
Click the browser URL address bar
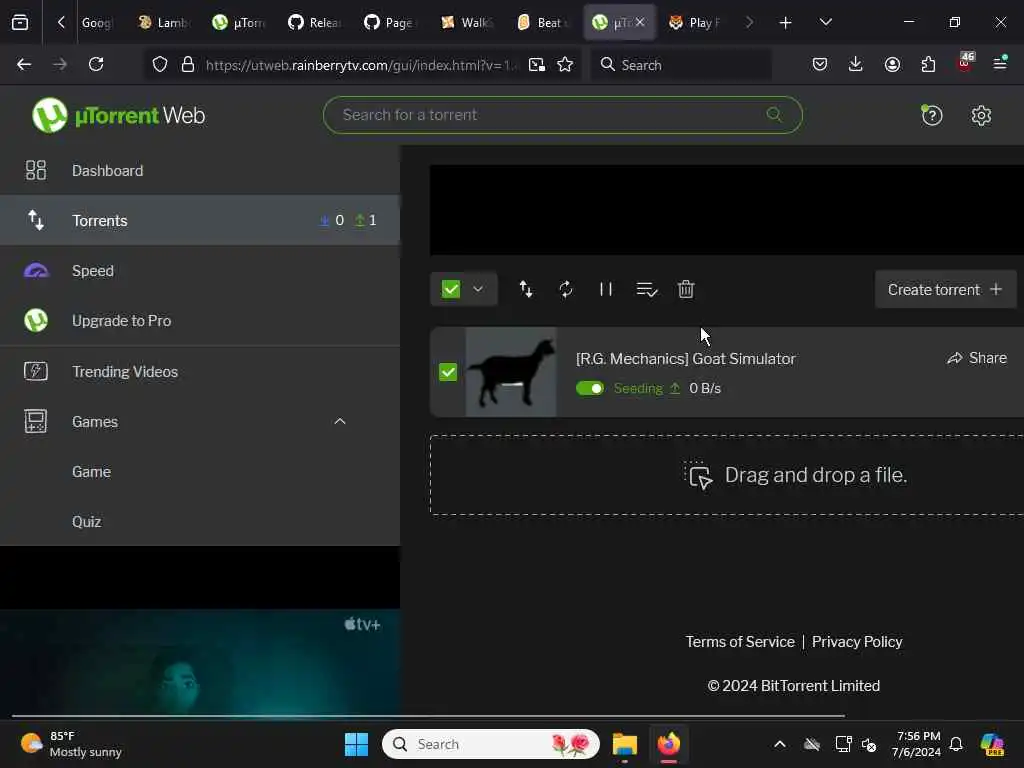click(x=360, y=65)
